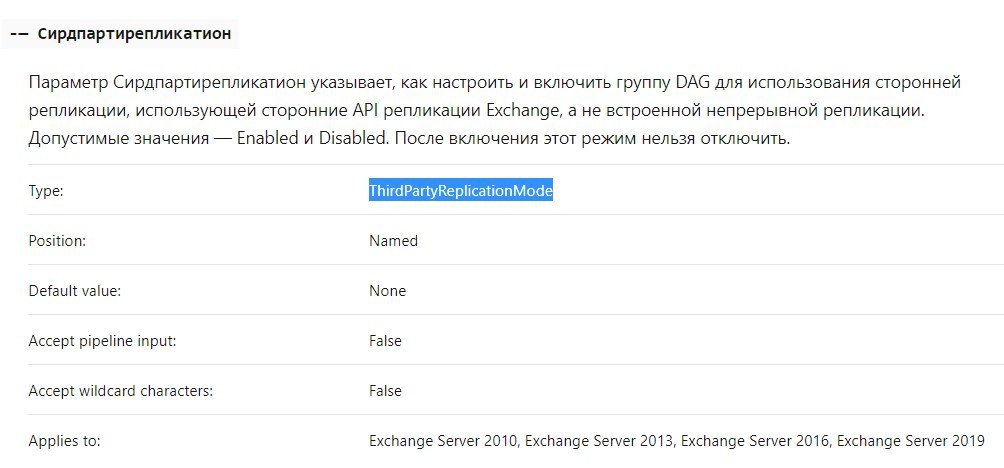Click the "Accept pipeline input:" label

pyautogui.click(x=102, y=341)
